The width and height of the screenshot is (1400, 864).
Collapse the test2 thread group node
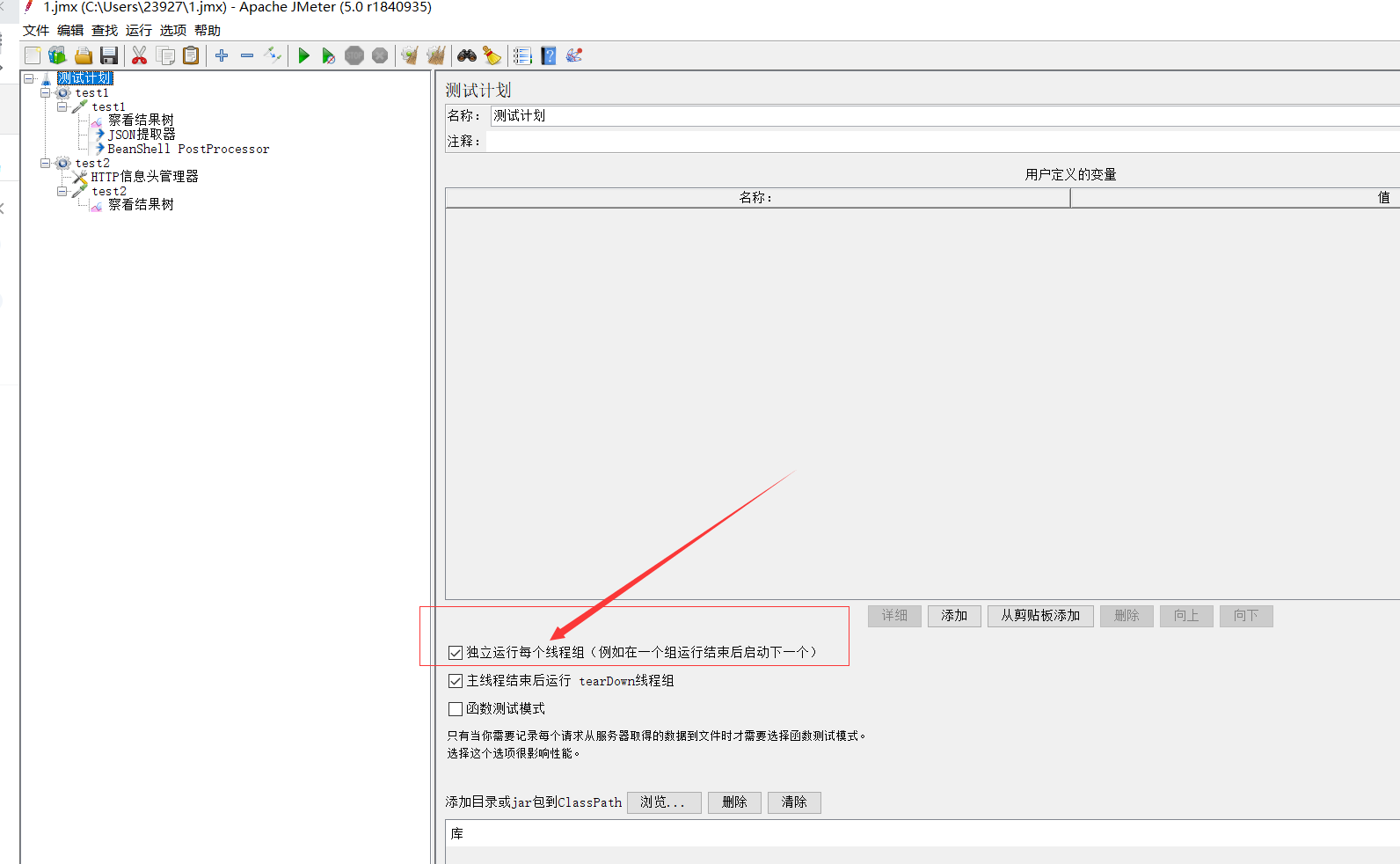click(x=46, y=163)
